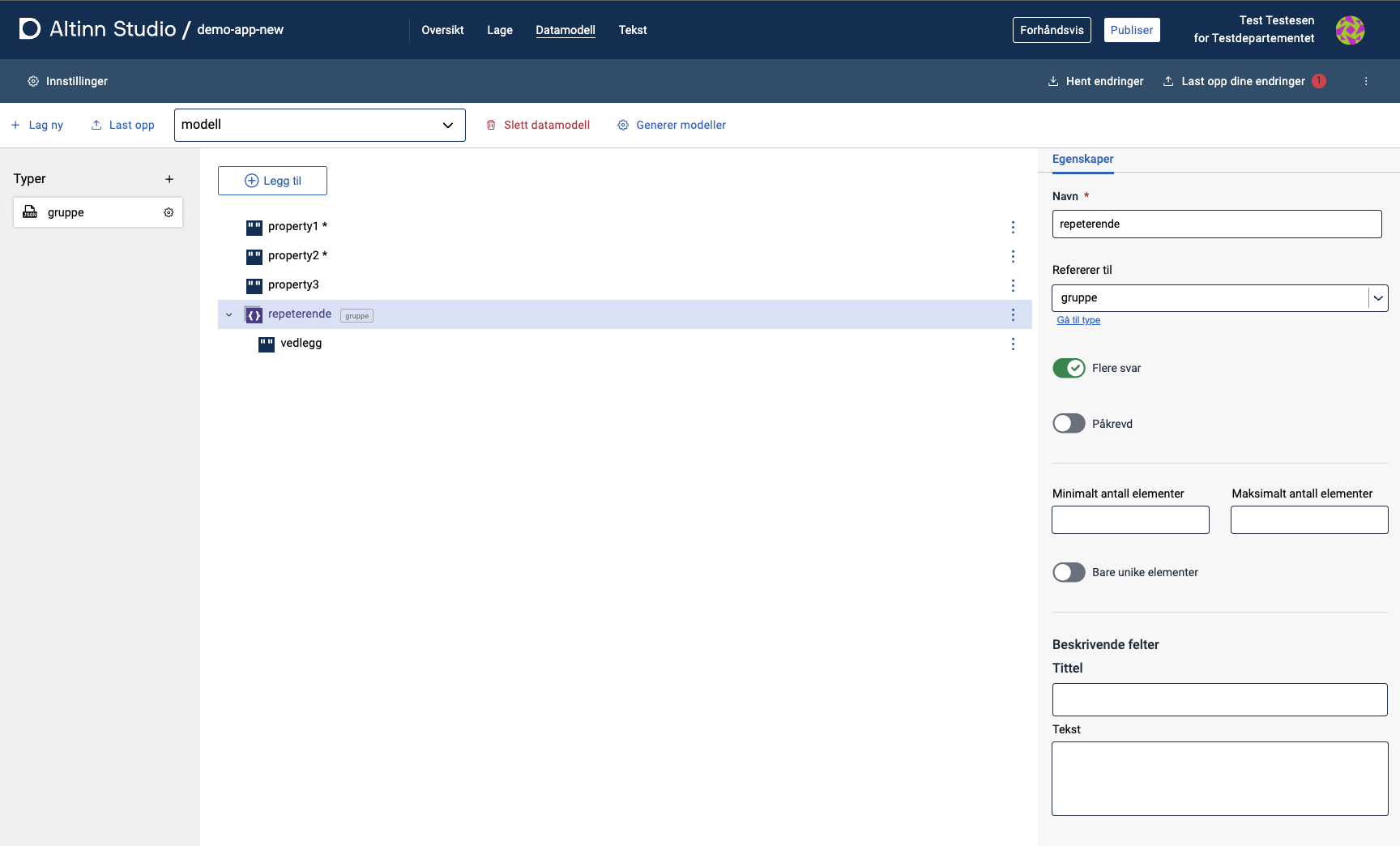Open options menu for property3 row
Image resolution: width=1400 pixels, height=846 pixels.
pos(1013,285)
